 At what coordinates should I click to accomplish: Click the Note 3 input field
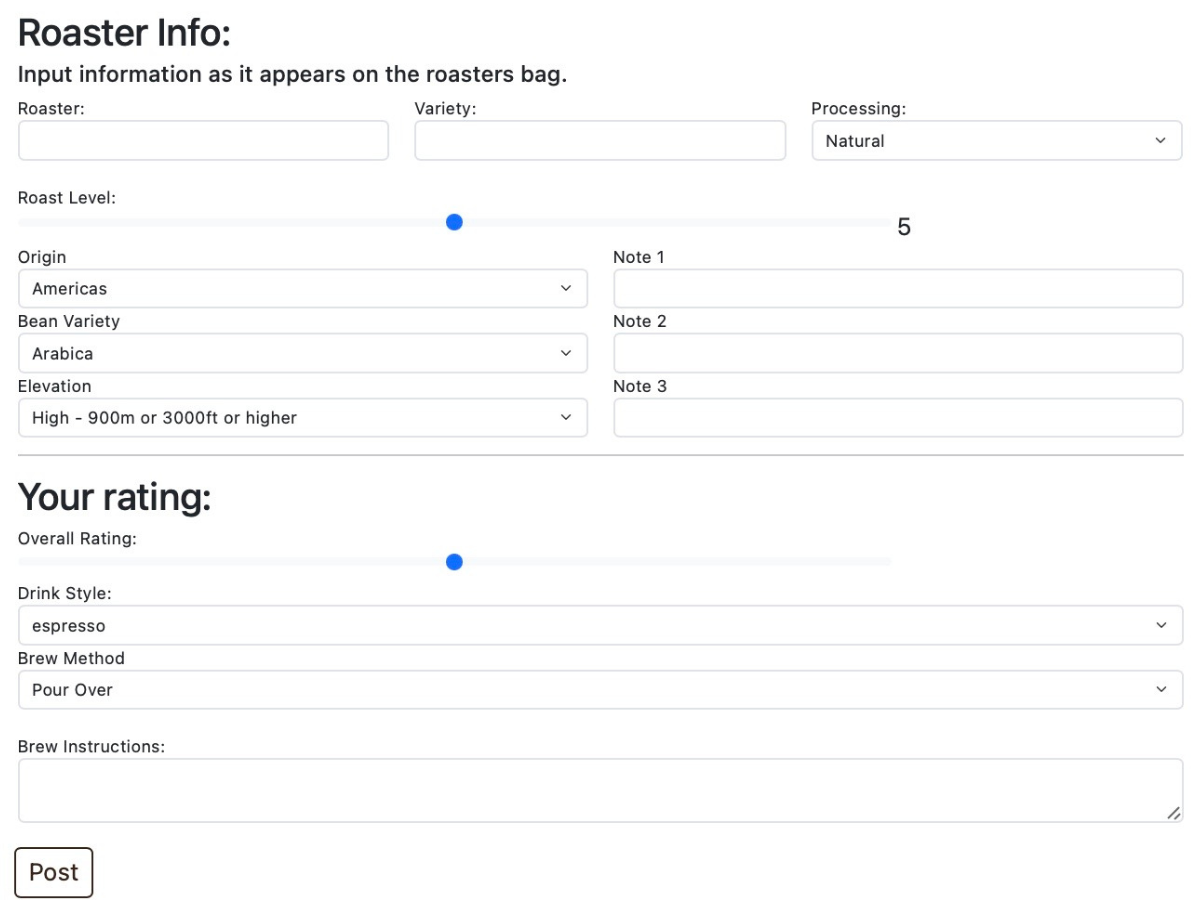coord(898,418)
